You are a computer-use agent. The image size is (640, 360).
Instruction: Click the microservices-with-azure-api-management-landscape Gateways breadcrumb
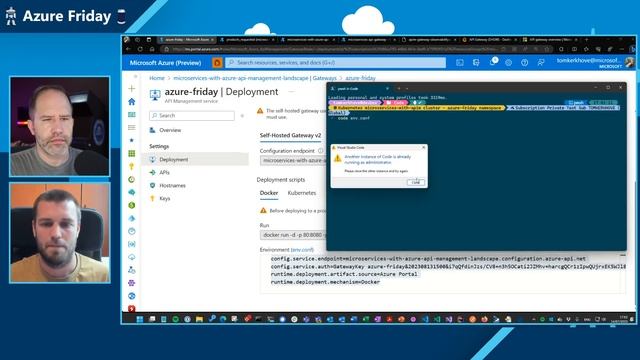click(x=255, y=78)
